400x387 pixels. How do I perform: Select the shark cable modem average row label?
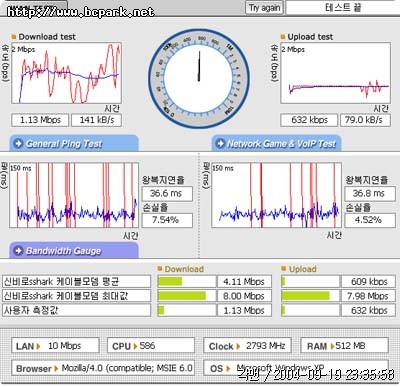click(76, 282)
